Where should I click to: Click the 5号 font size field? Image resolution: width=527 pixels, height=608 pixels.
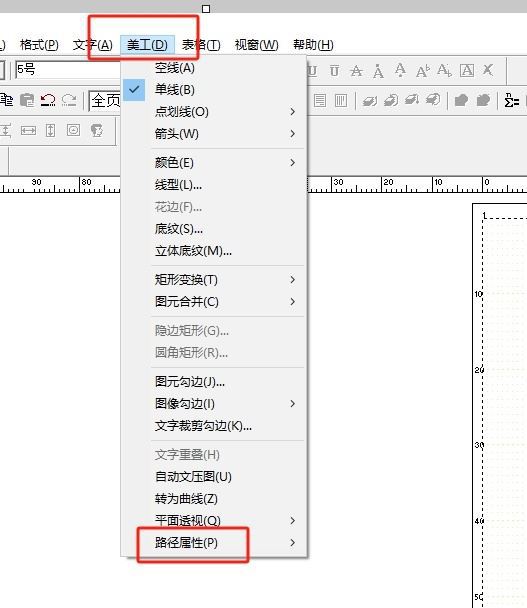(68, 70)
